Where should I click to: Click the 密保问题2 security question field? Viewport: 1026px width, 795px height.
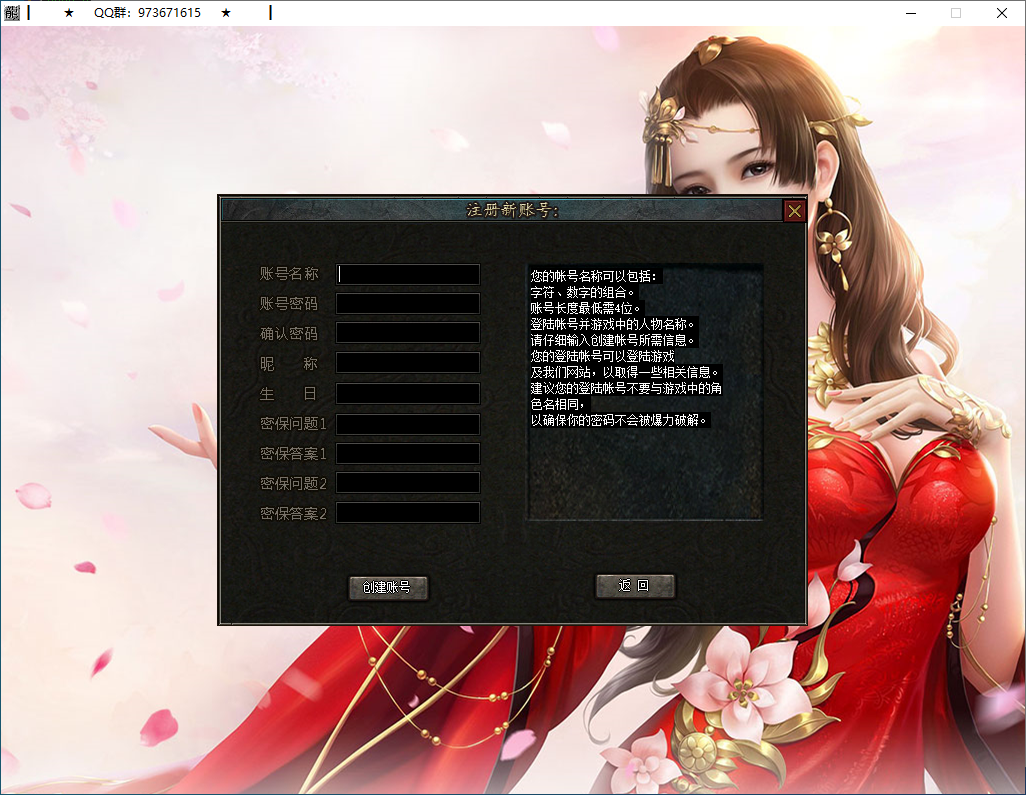point(407,483)
